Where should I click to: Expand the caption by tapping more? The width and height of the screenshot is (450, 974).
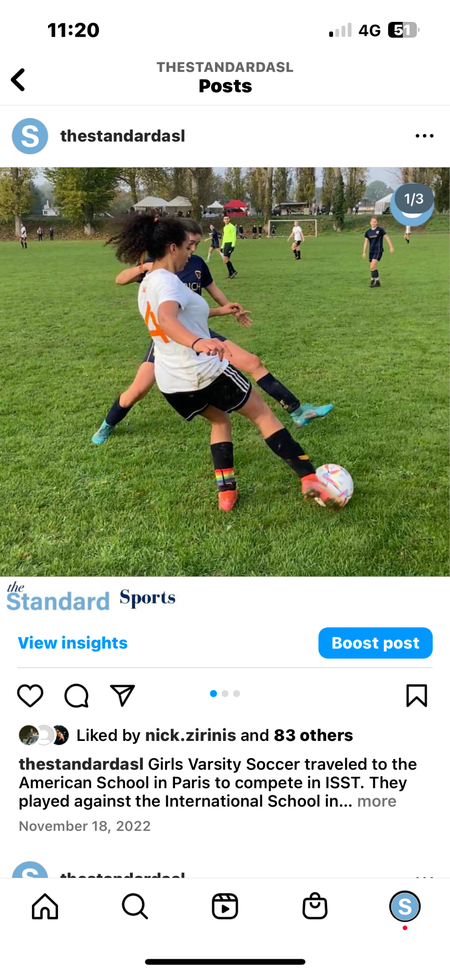pyautogui.click(x=377, y=801)
